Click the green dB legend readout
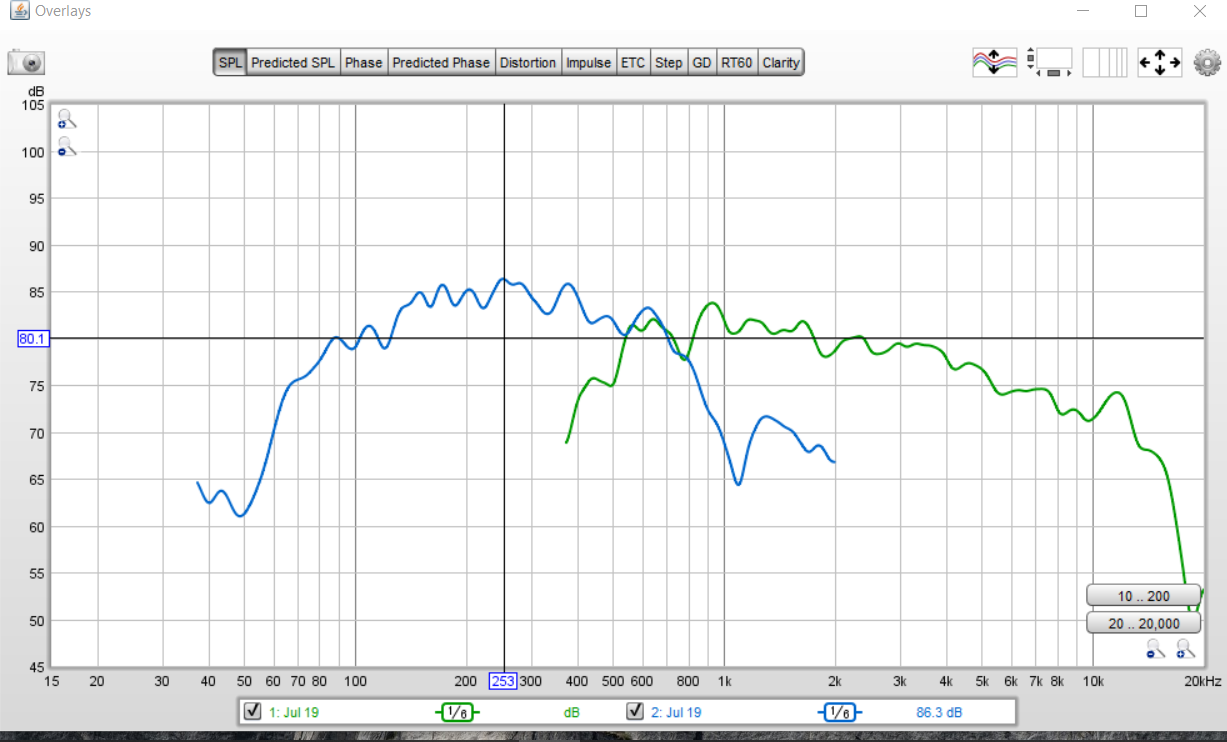This screenshot has width=1227, height=742. coord(571,712)
